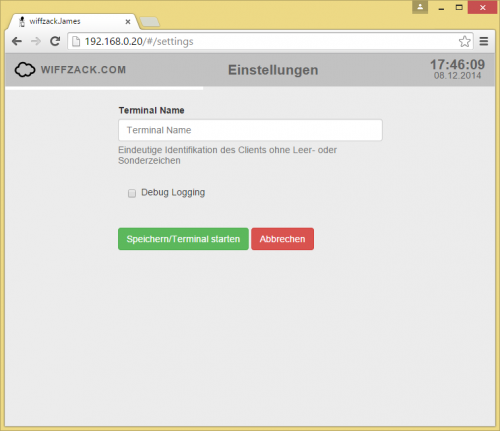This screenshot has width=500, height=431.
Task: Click the wiffzack cloud logo
Action: (25, 70)
